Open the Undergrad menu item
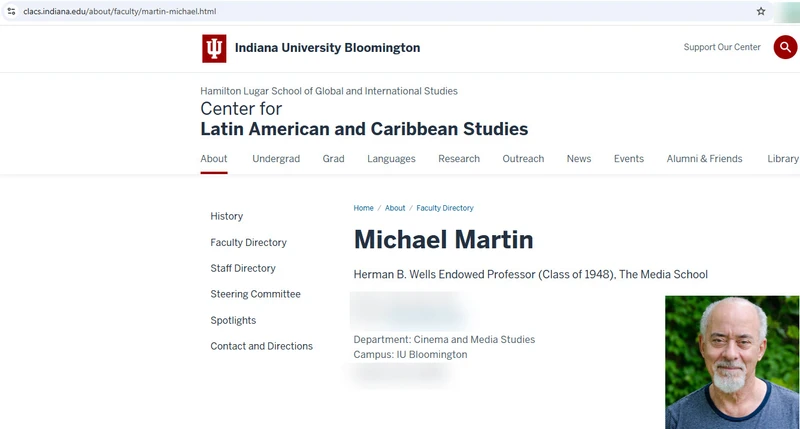800x429 pixels. 276,159
